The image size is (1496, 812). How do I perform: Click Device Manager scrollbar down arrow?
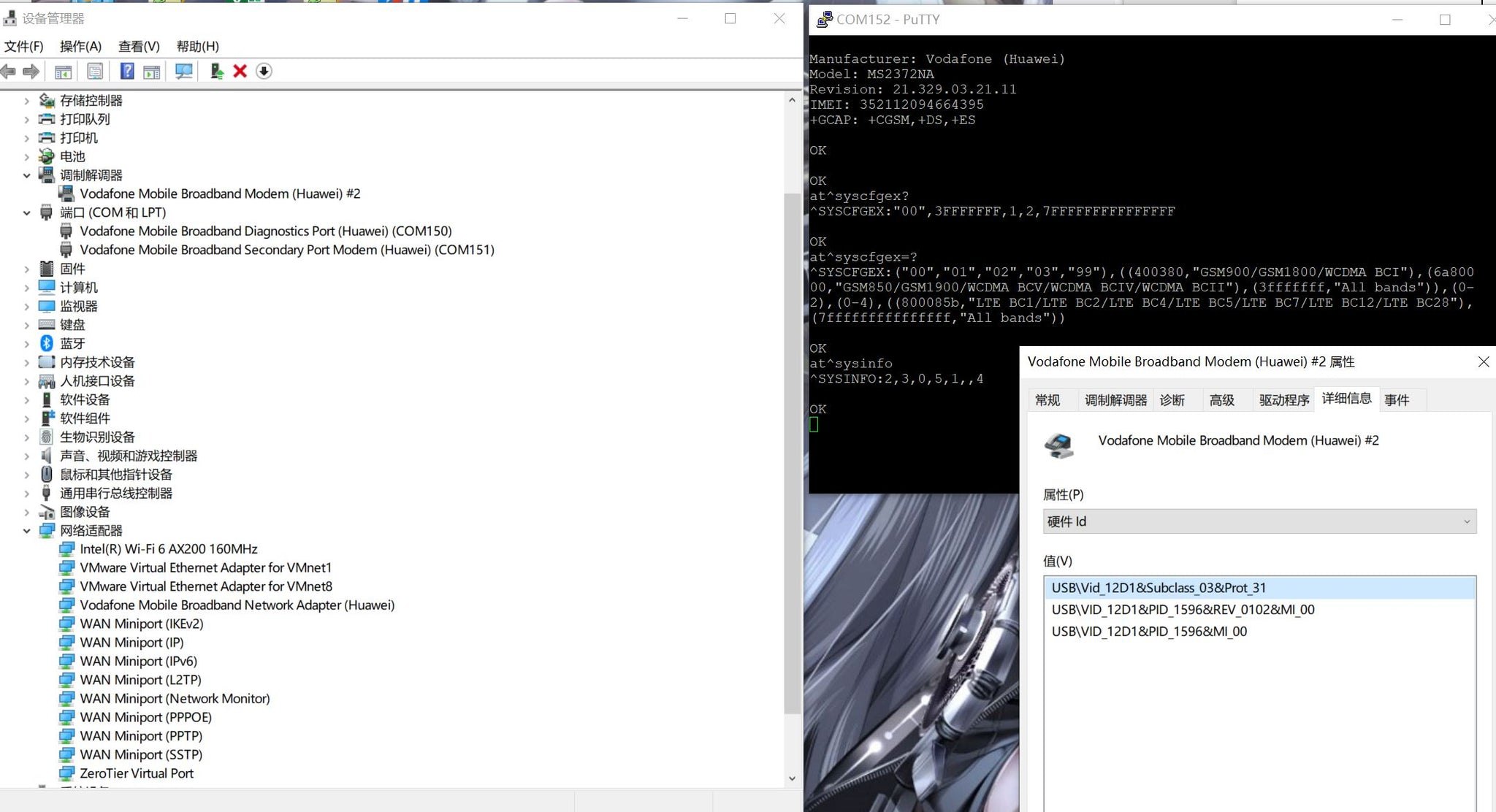point(792,778)
